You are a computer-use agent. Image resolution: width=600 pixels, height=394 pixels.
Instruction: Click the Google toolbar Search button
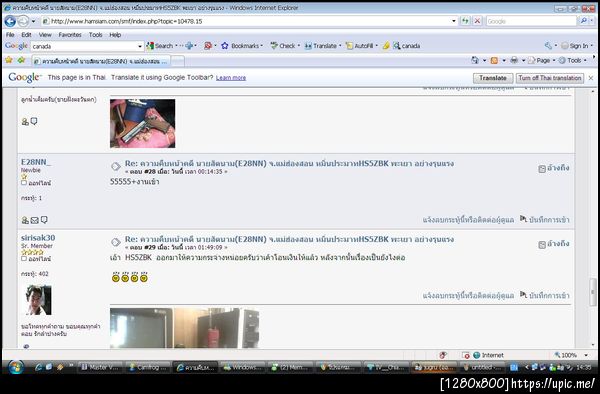point(160,46)
